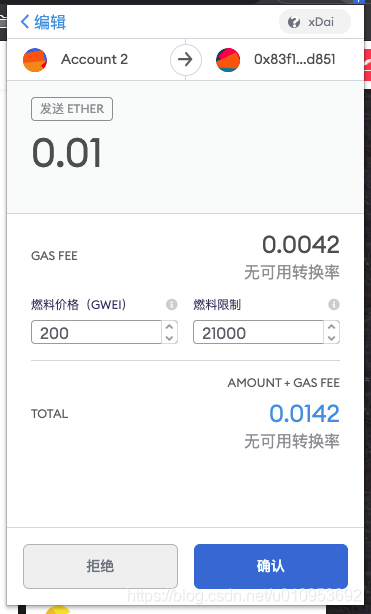This screenshot has width=371, height=614.
Task: Click the globe icon in xDai badge
Action: click(x=294, y=22)
